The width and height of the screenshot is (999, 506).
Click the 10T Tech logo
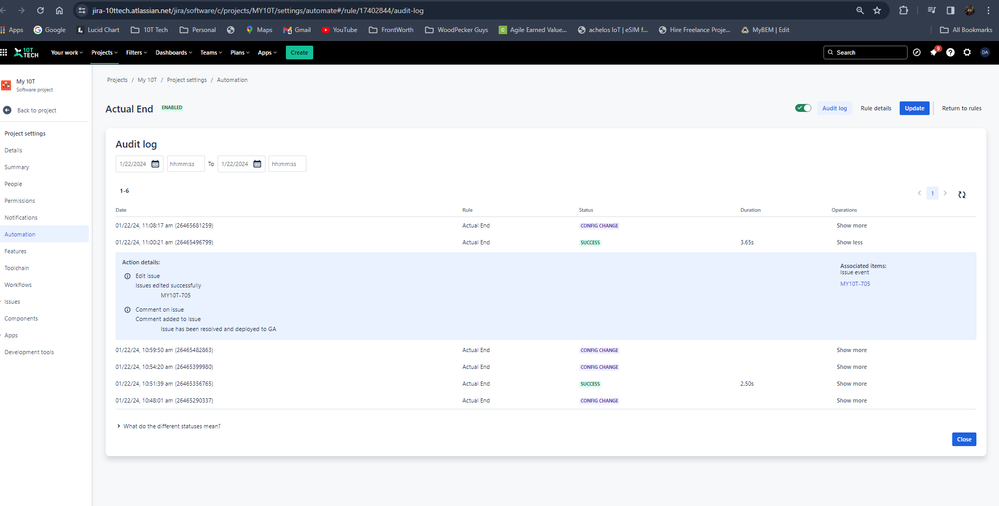pyautogui.click(x=26, y=52)
